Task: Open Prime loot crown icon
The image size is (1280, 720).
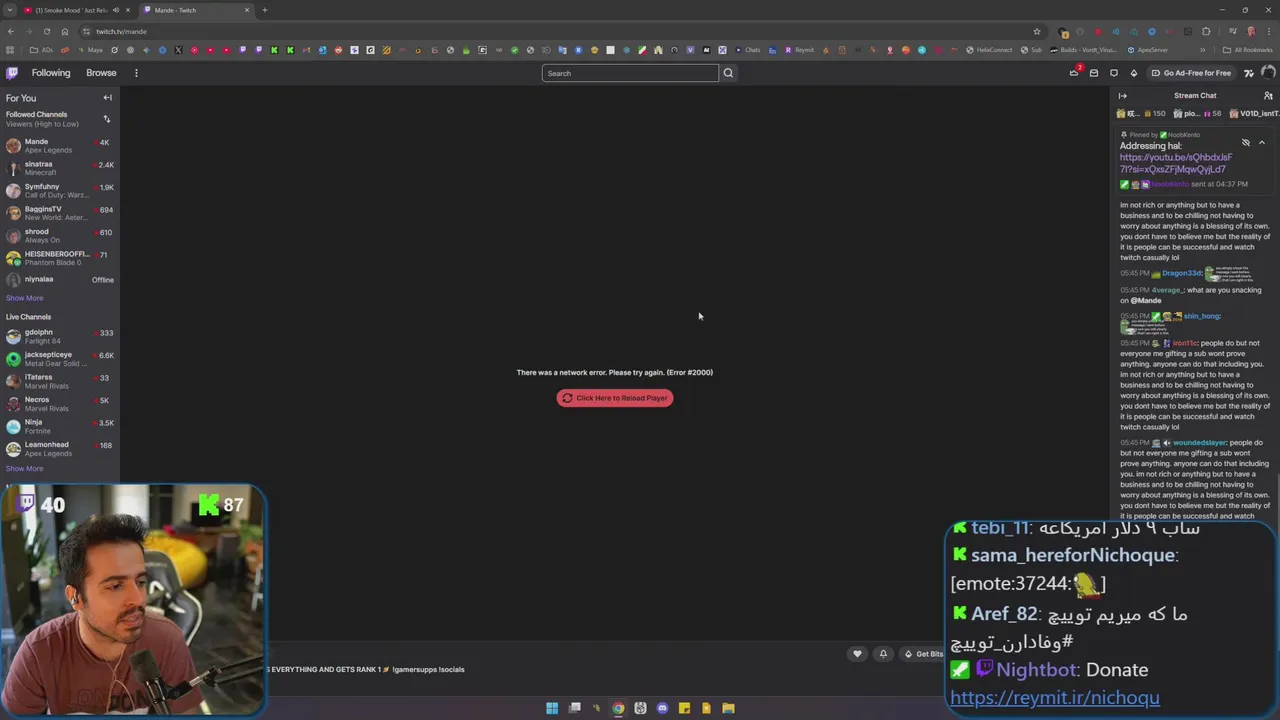Action: pyautogui.click(x=1075, y=73)
